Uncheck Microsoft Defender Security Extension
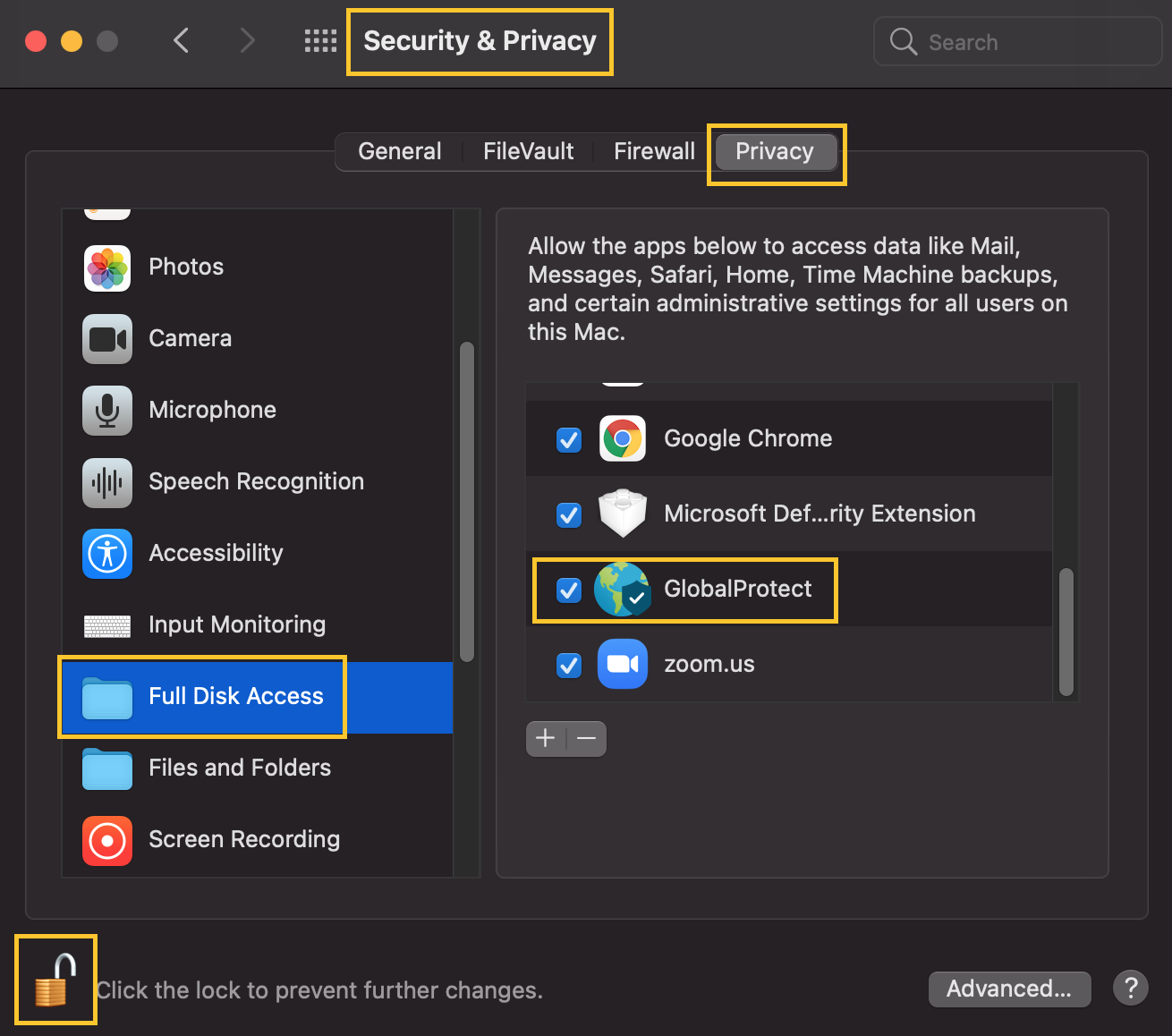Screen dimensions: 1172x1036 (569, 514)
